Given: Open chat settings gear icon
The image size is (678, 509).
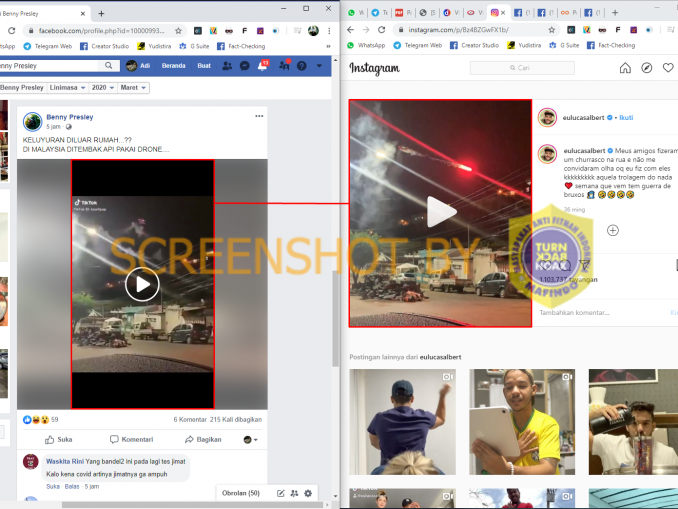Looking at the screenshot, I should [308, 493].
